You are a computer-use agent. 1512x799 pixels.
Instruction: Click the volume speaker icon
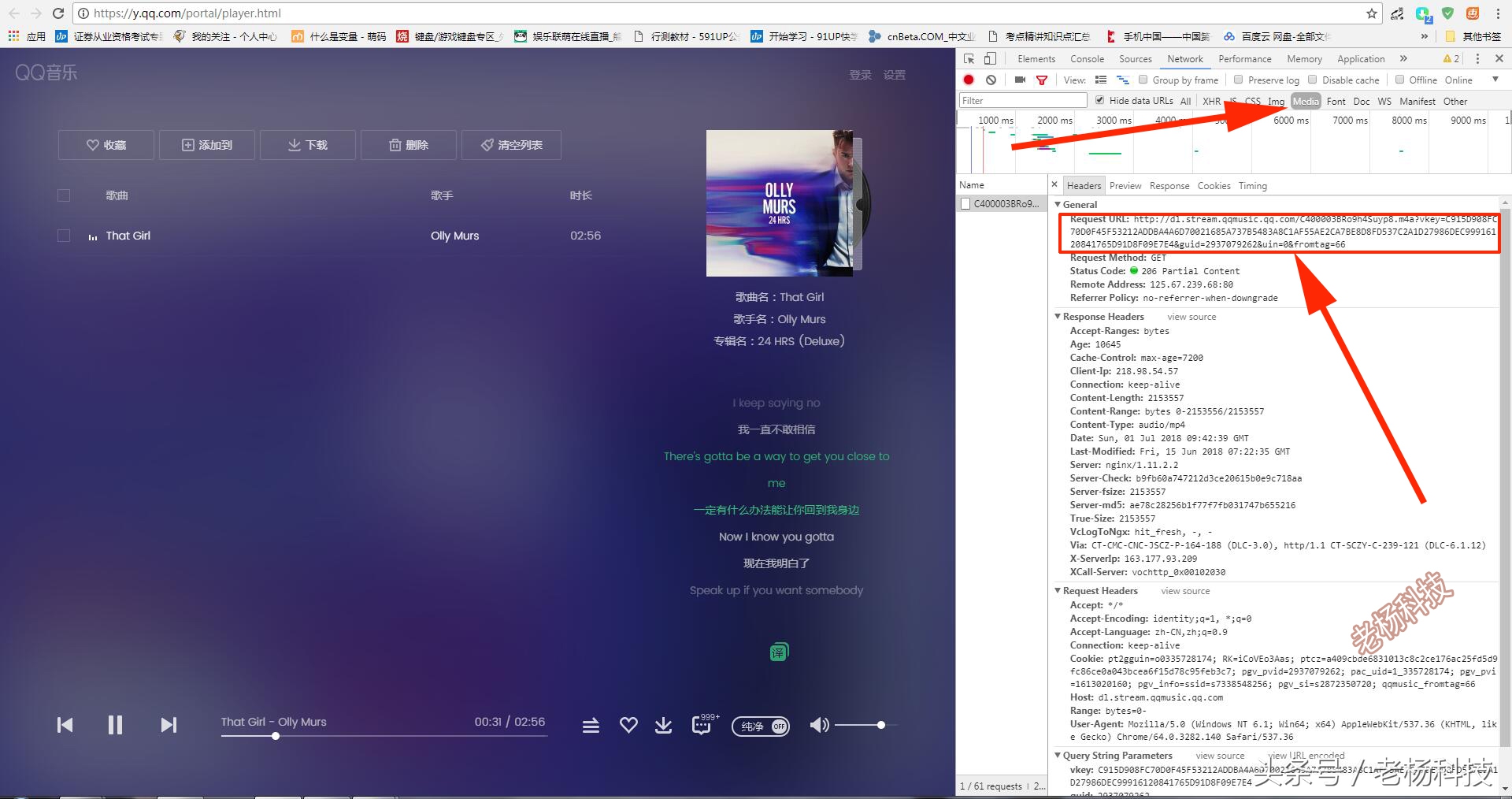[819, 725]
